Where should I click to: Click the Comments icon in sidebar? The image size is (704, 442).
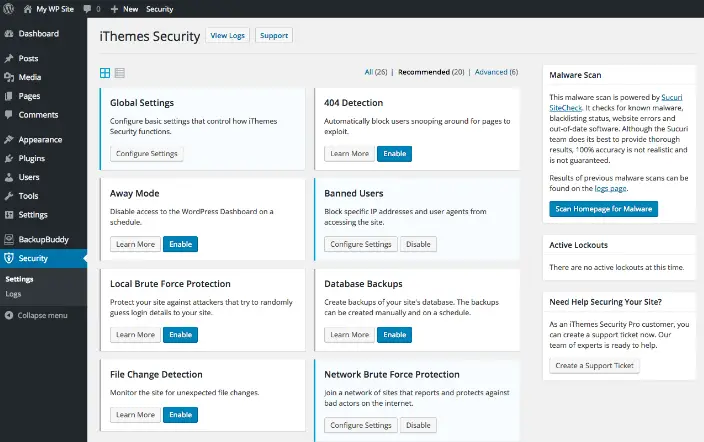click(x=9, y=115)
